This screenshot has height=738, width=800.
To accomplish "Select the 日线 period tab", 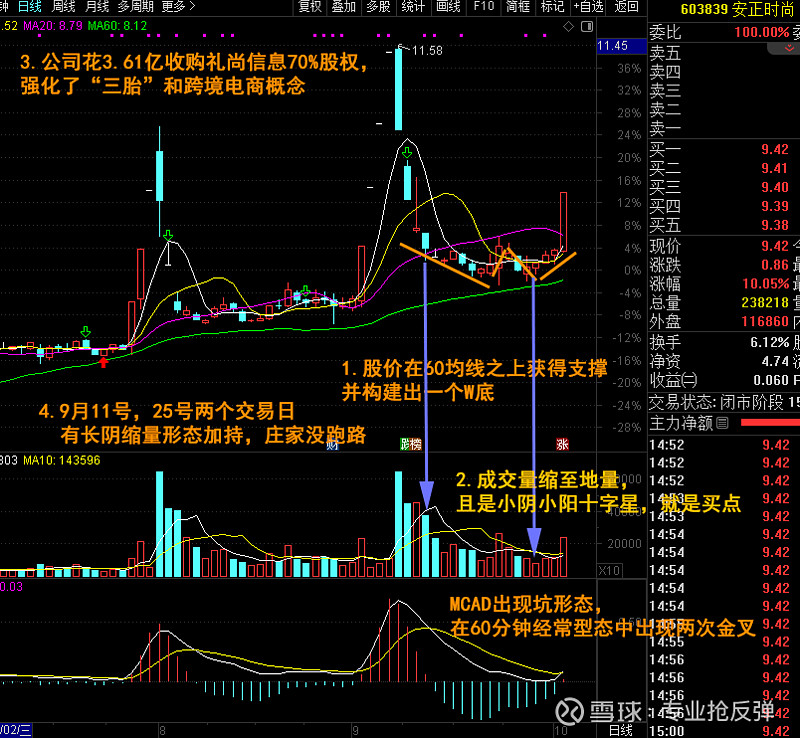I will click(x=30, y=7).
